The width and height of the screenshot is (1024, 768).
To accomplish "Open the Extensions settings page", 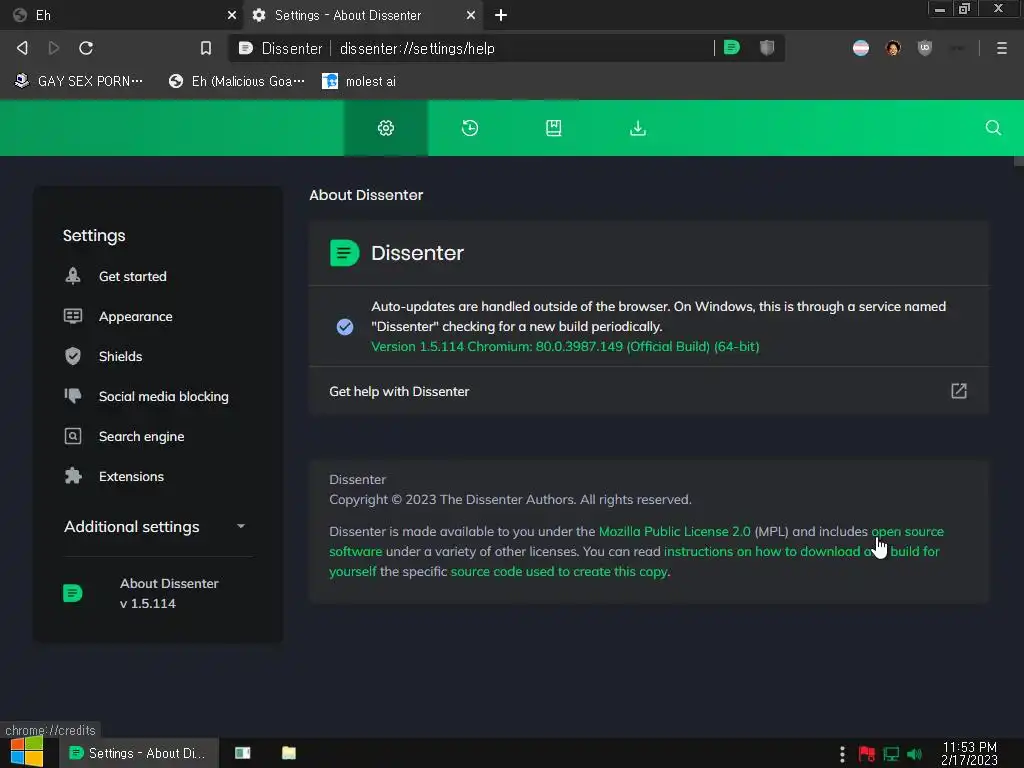I will click(x=131, y=476).
